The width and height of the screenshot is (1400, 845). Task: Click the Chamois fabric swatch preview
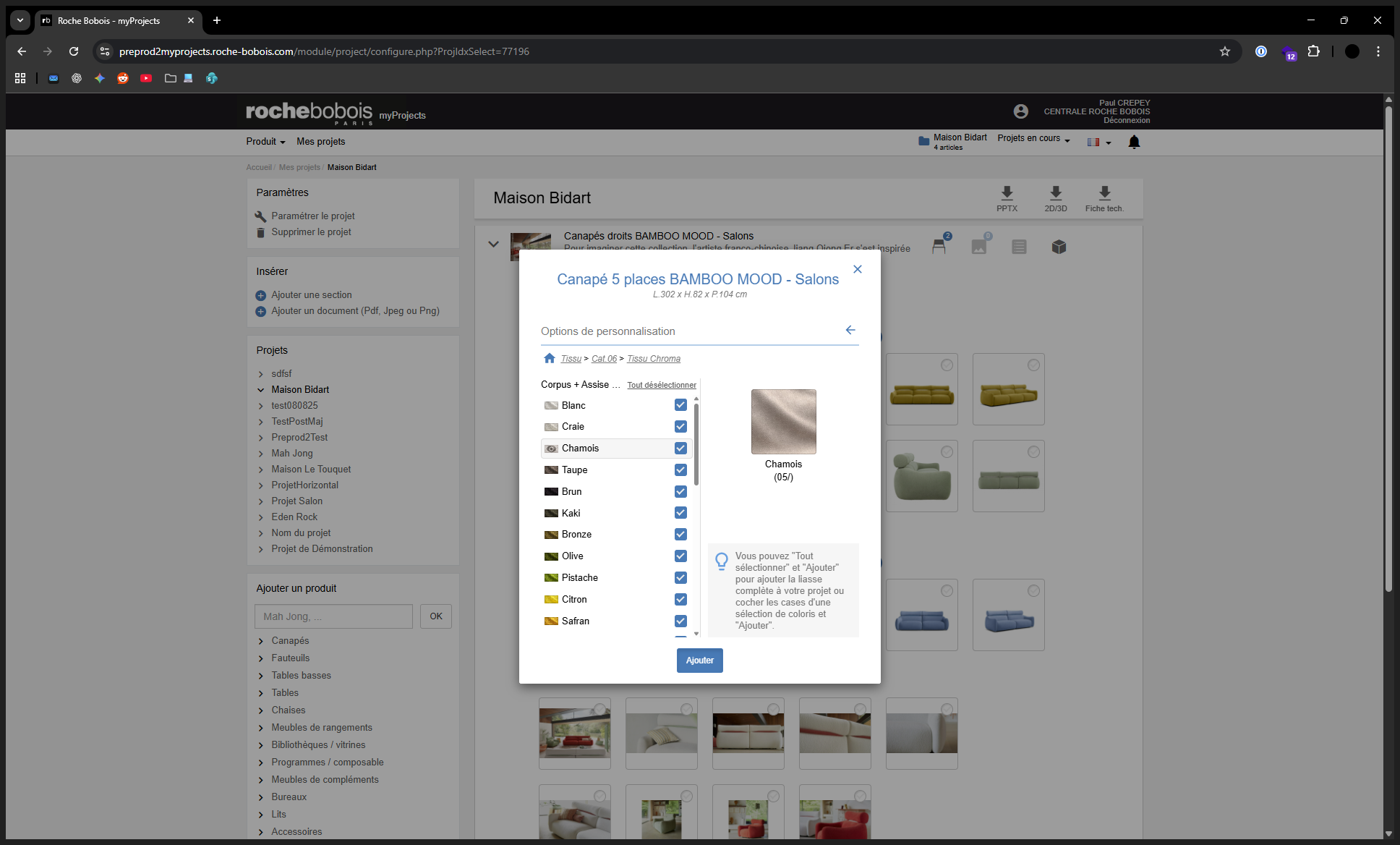pos(783,422)
